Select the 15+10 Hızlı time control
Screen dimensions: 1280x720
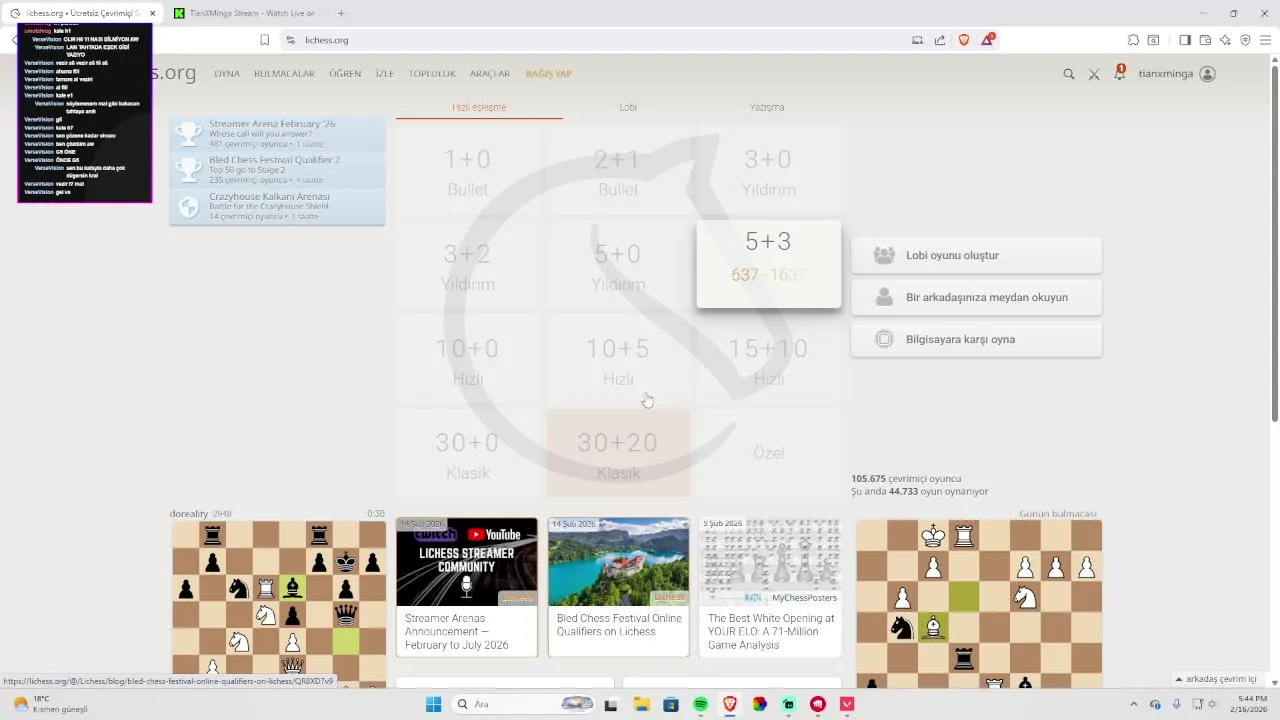(768, 361)
